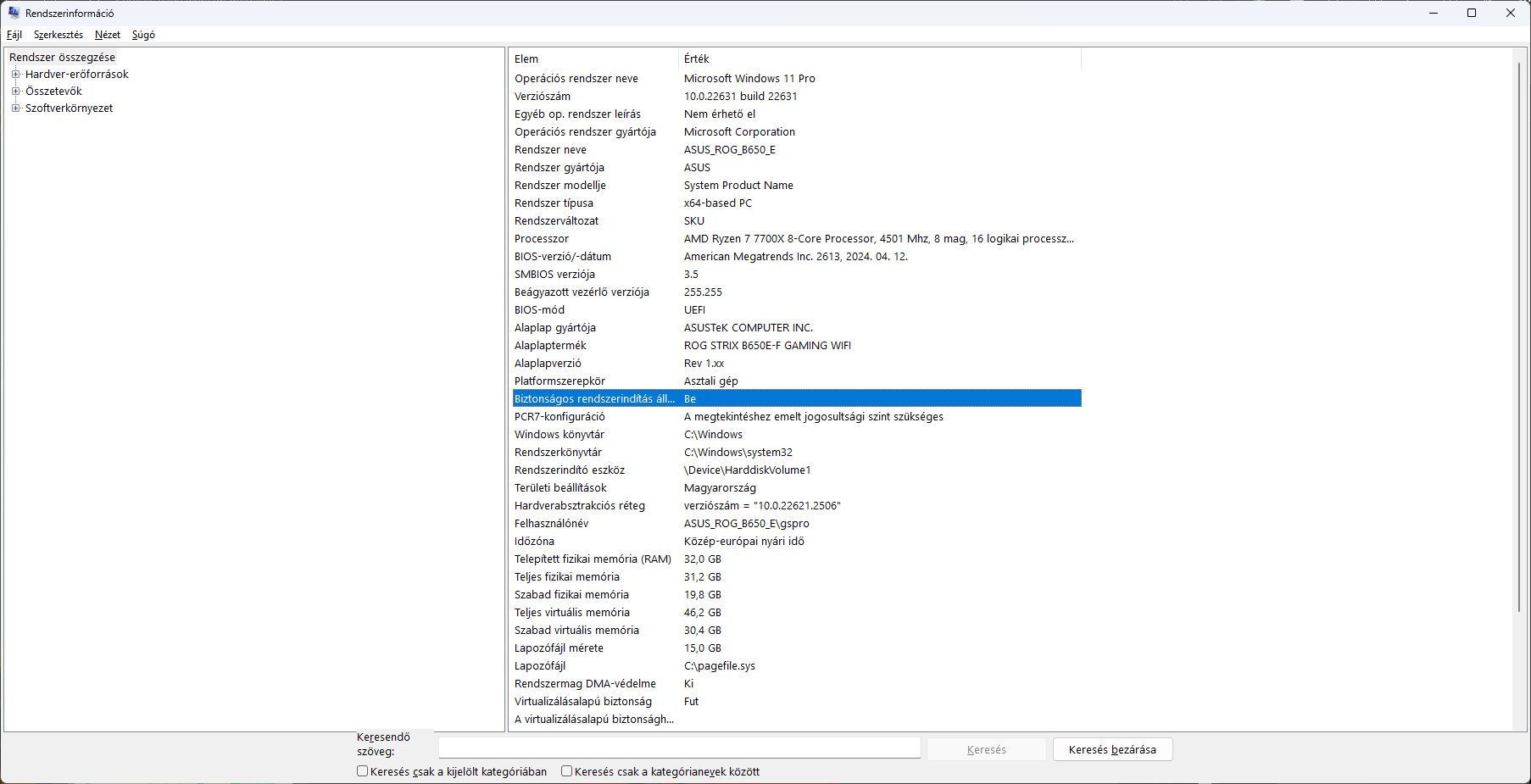Select the Teljes fizikai memória row

[x=797, y=576]
